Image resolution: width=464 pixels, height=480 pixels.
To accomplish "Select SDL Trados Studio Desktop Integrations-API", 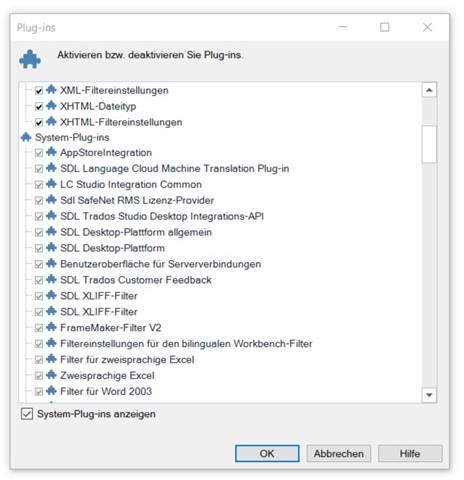I will pyautogui.click(x=162, y=216).
